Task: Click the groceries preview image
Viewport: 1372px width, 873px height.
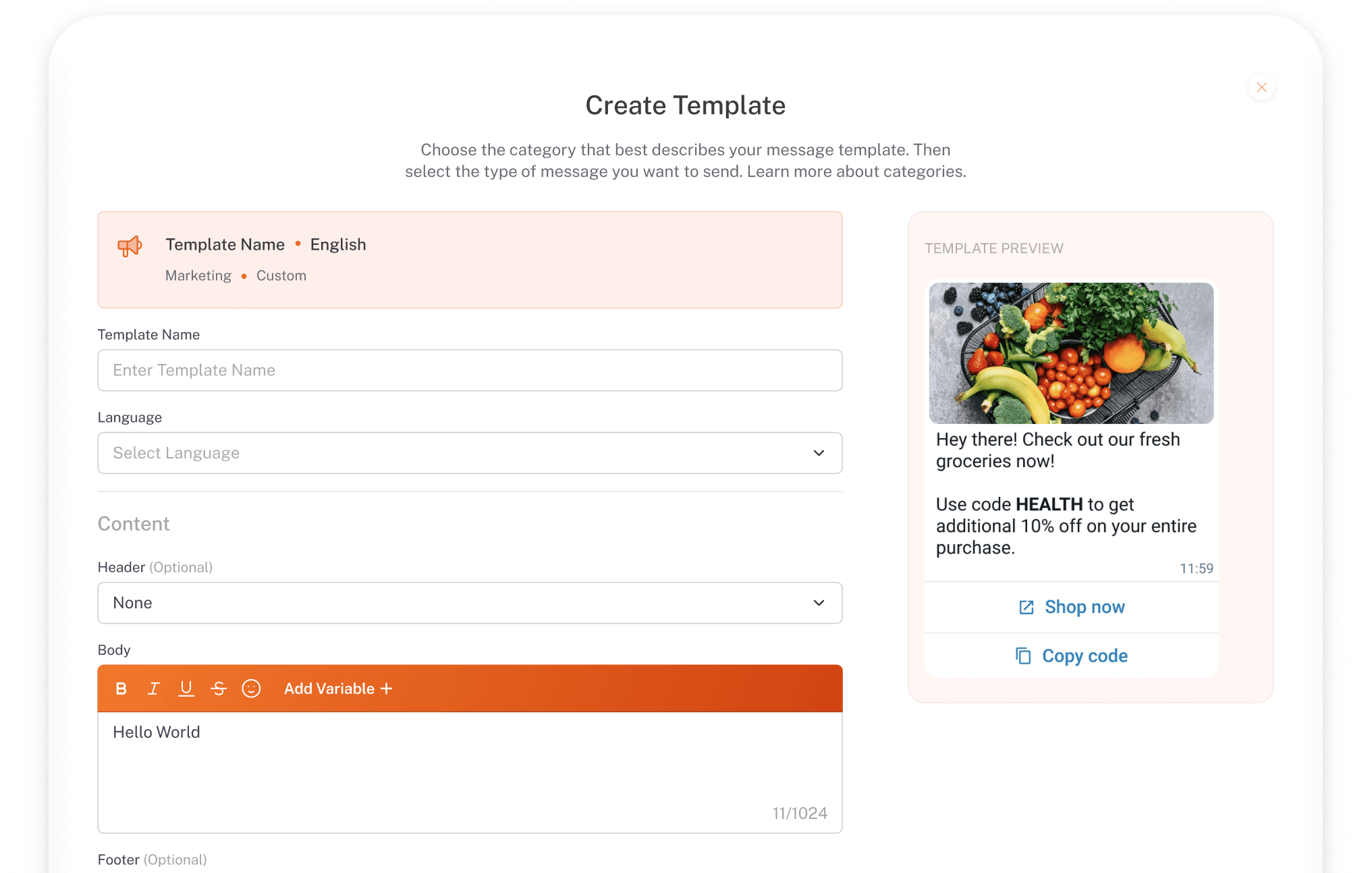Action: 1071,353
